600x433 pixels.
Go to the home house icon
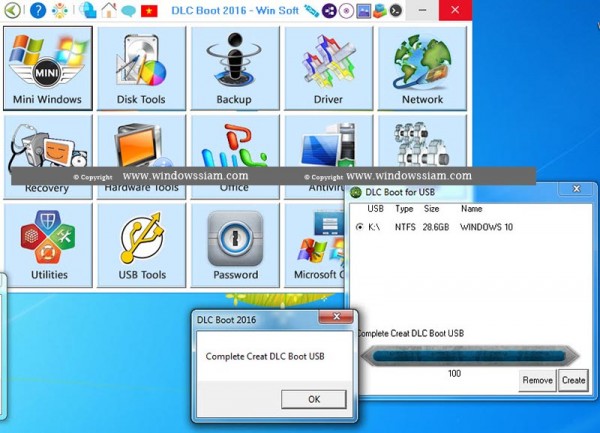click(x=109, y=10)
